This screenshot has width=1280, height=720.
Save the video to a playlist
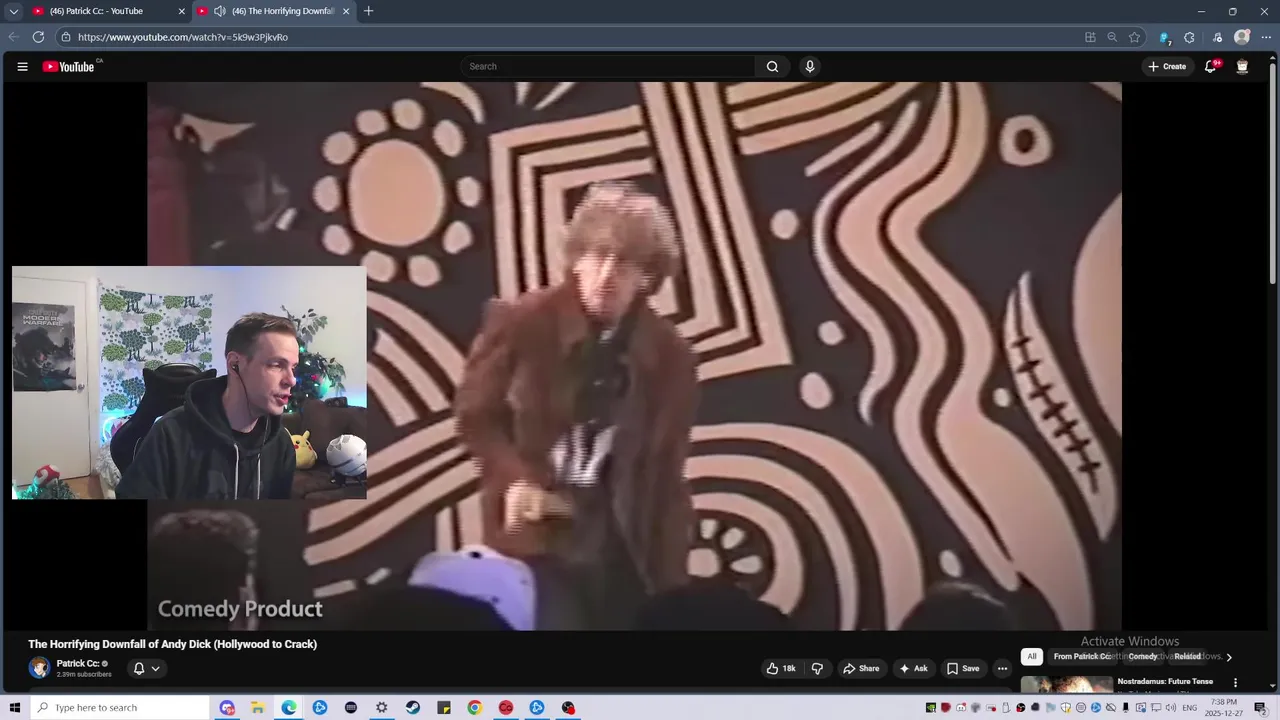point(963,668)
